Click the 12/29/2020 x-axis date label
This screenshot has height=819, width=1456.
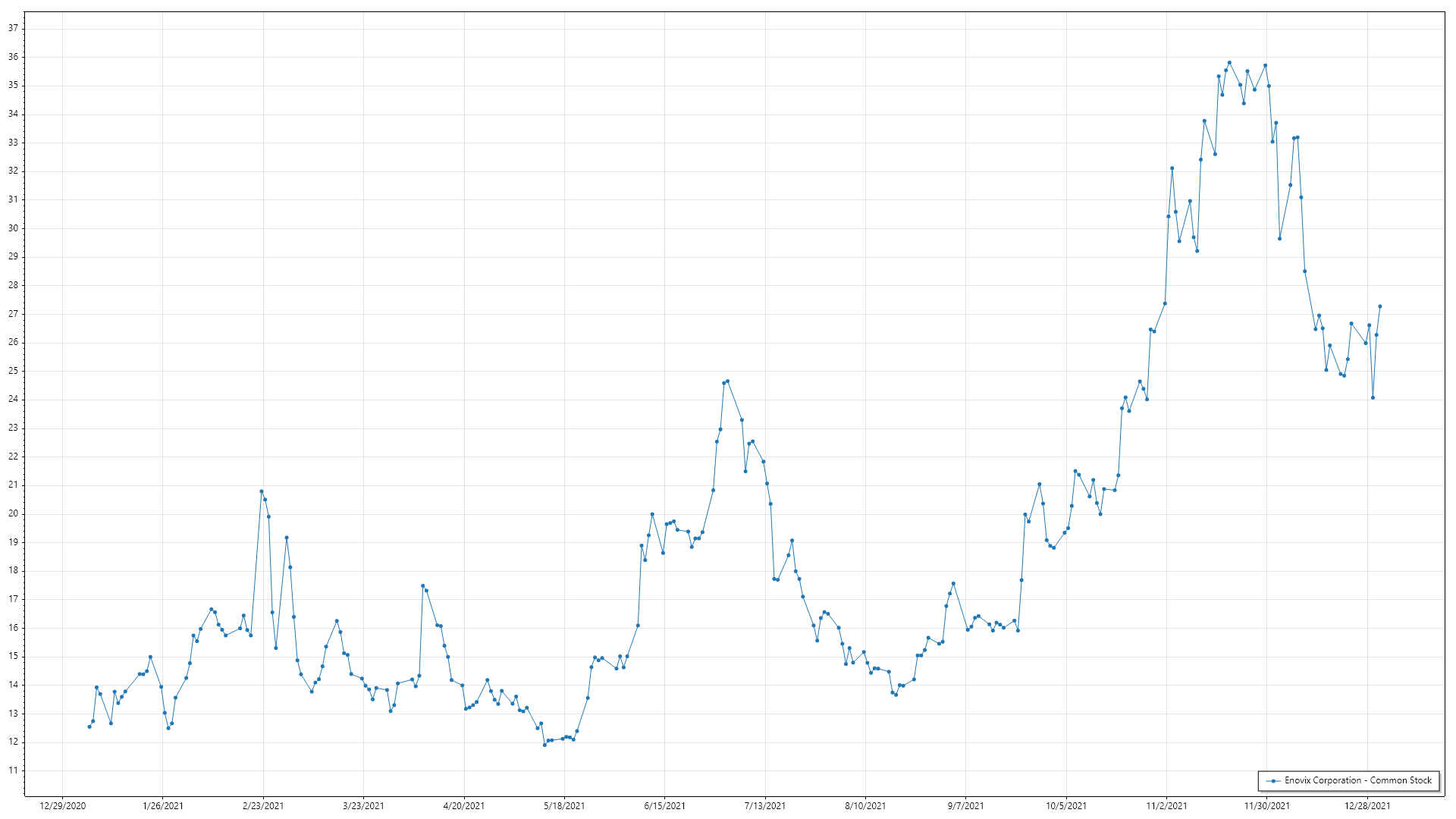point(62,806)
